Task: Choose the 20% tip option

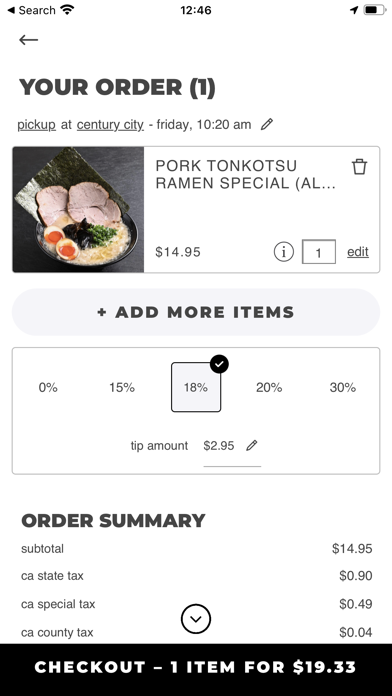Action: [x=269, y=388]
